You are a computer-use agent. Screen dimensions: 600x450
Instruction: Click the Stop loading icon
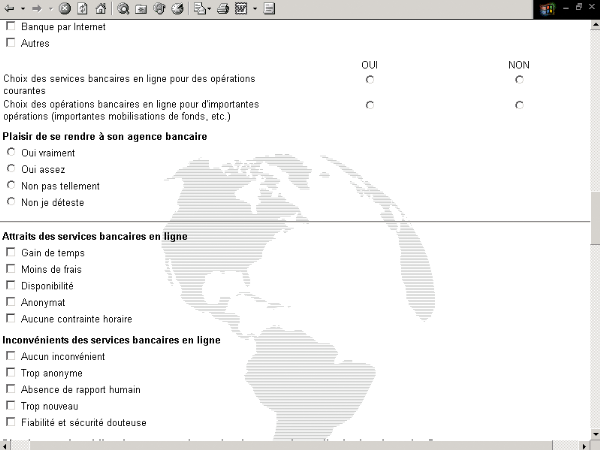65,8
